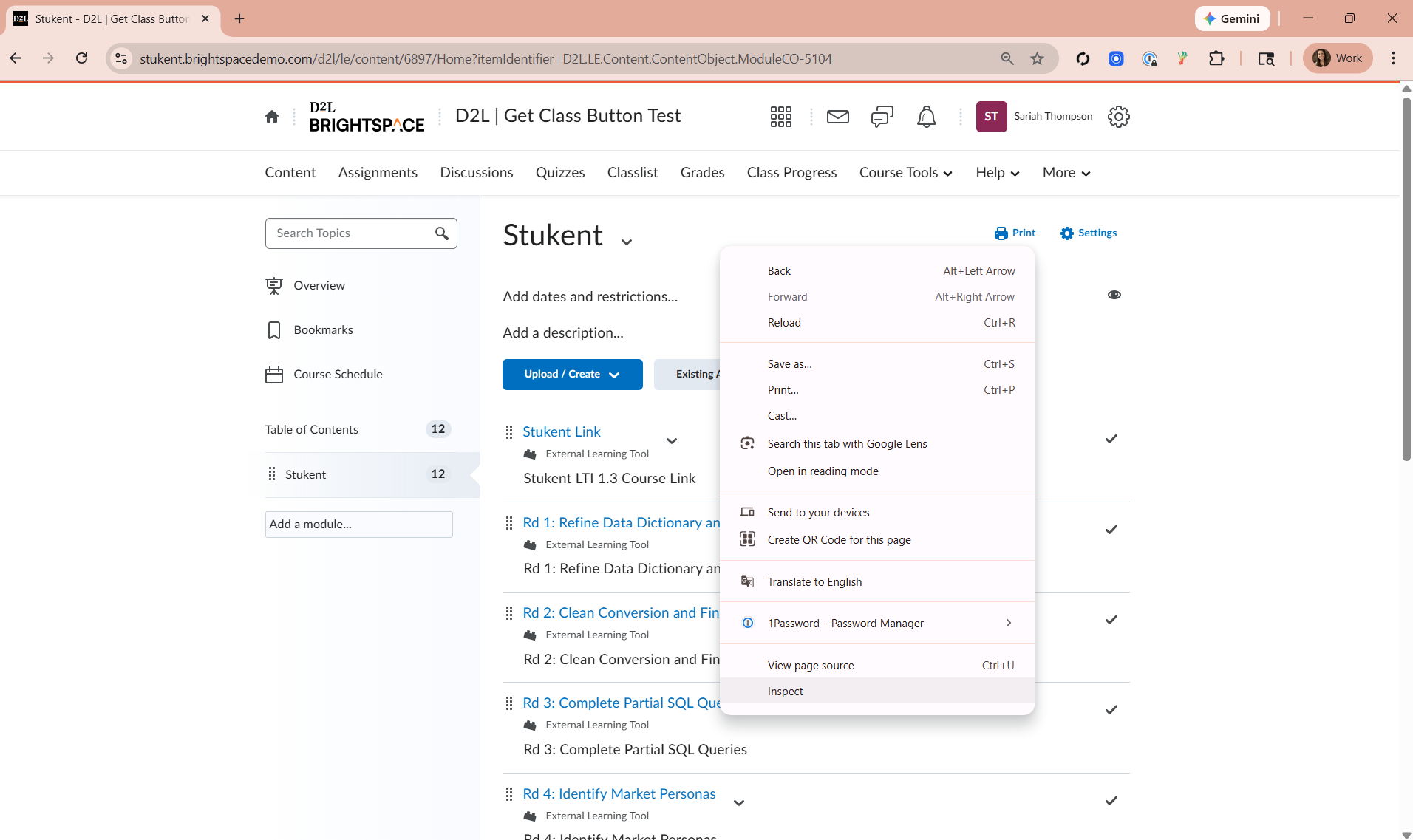The width and height of the screenshot is (1413, 840).
Task: Open the Upload / Create dropdown
Action: [x=572, y=375]
